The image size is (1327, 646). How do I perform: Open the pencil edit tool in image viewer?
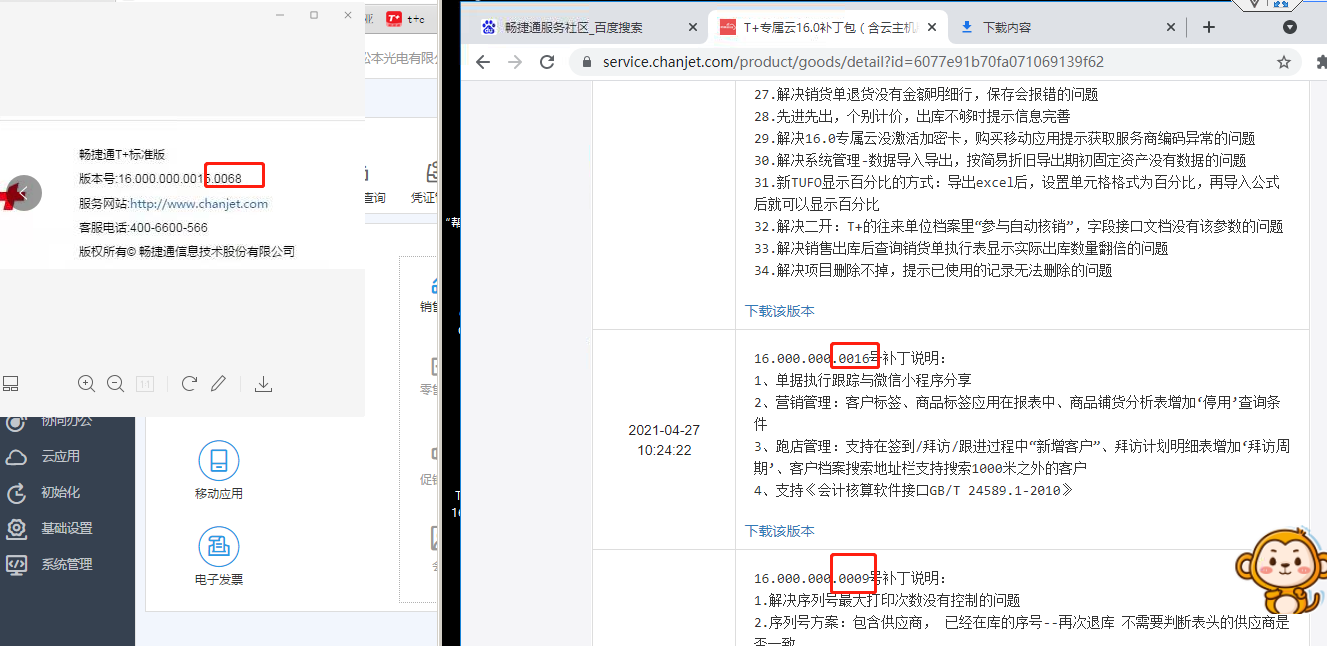(x=218, y=383)
